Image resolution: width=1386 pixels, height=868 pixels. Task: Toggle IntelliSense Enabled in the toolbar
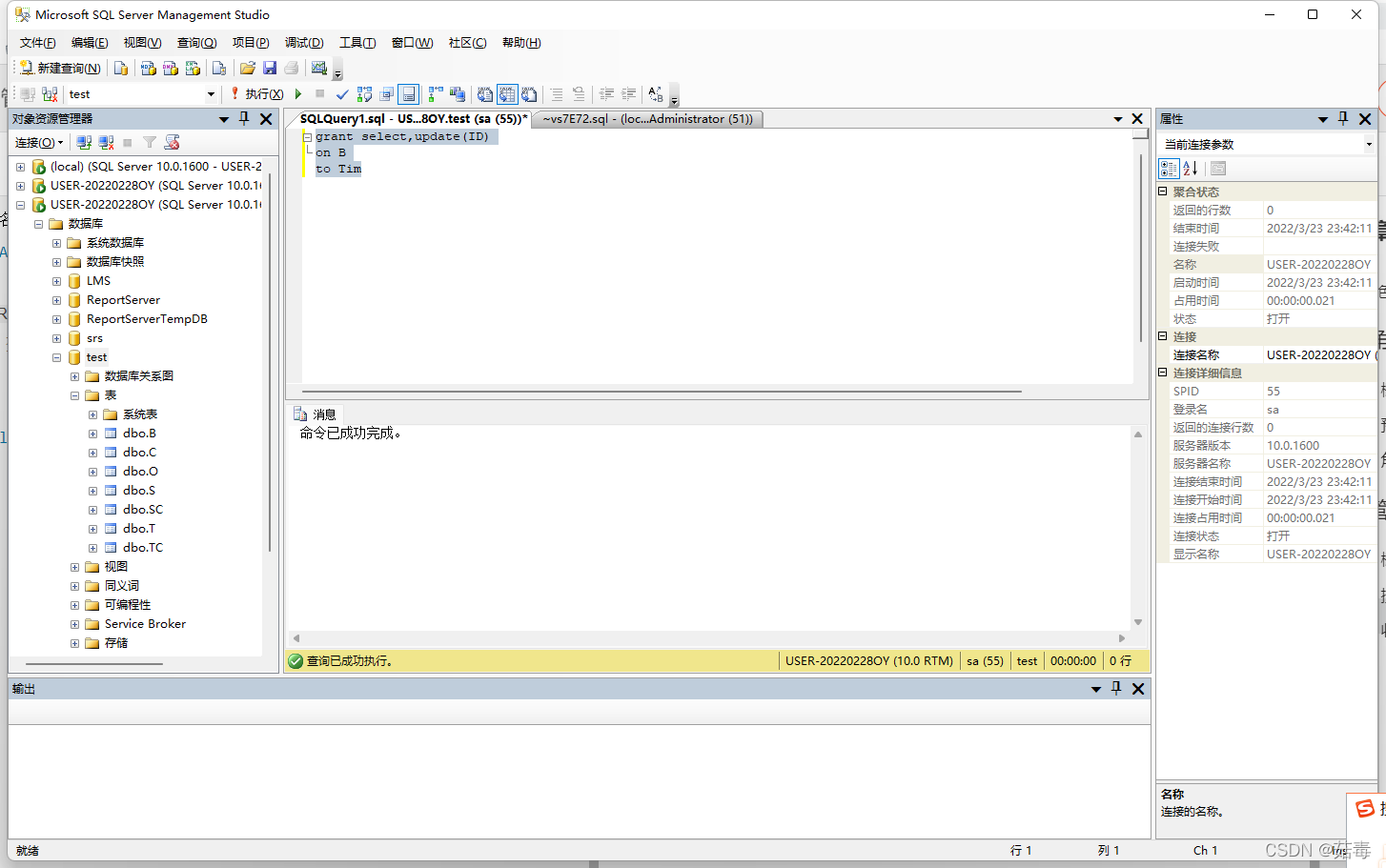pyautogui.click(x=408, y=94)
